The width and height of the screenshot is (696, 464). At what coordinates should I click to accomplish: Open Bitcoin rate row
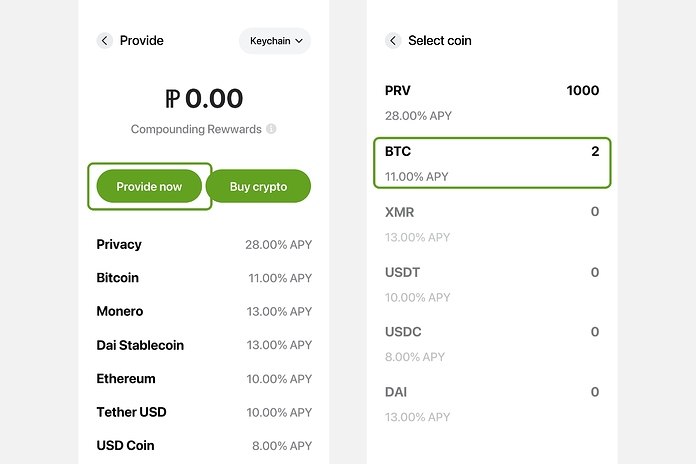click(x=204, y=278)
